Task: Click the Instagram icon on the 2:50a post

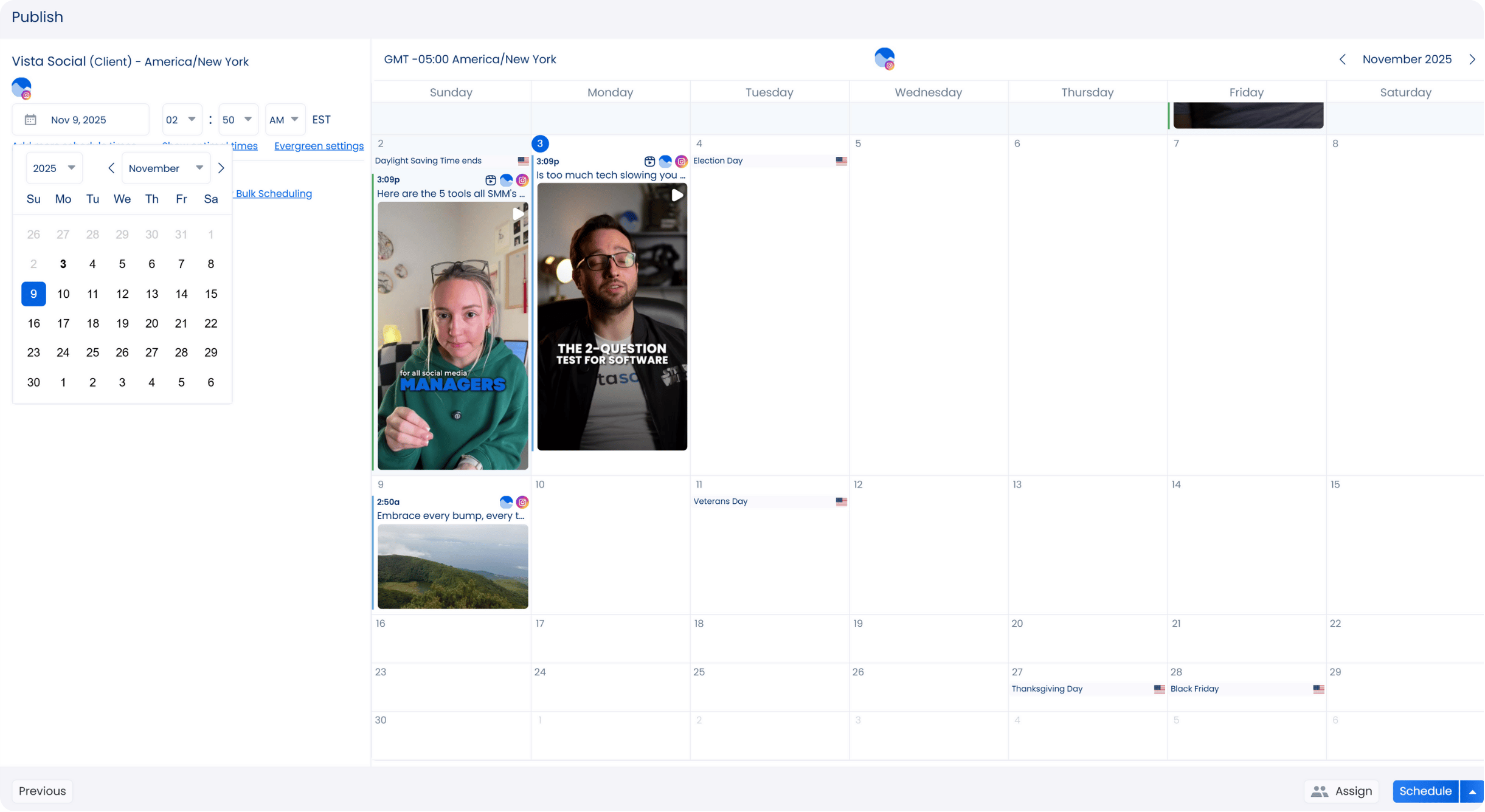Action: coord(522,502)
